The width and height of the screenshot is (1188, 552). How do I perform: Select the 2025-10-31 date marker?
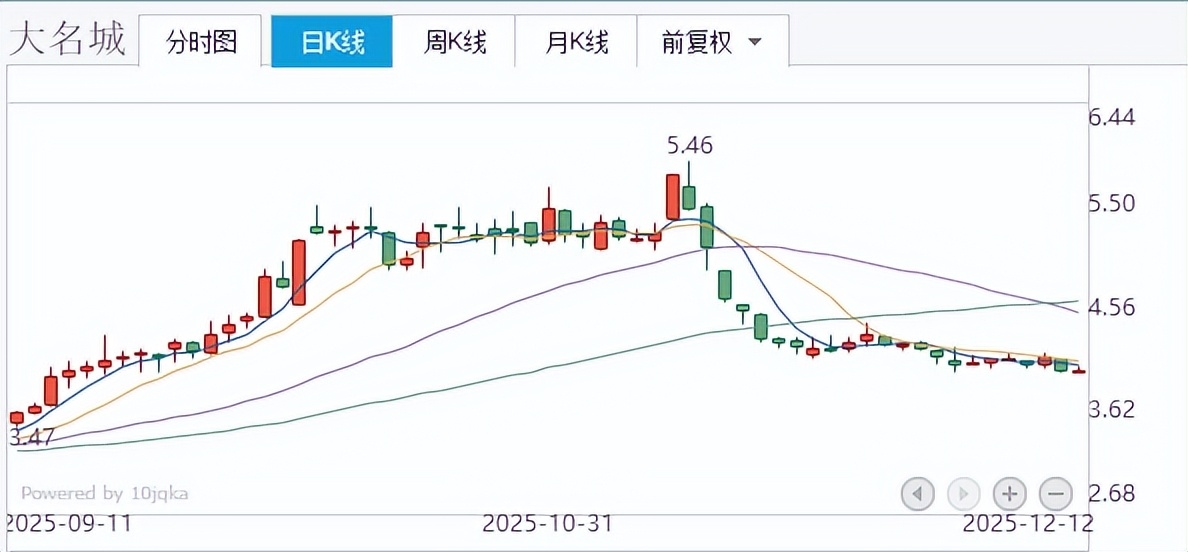pyautogui.click(x=547, y=523)
